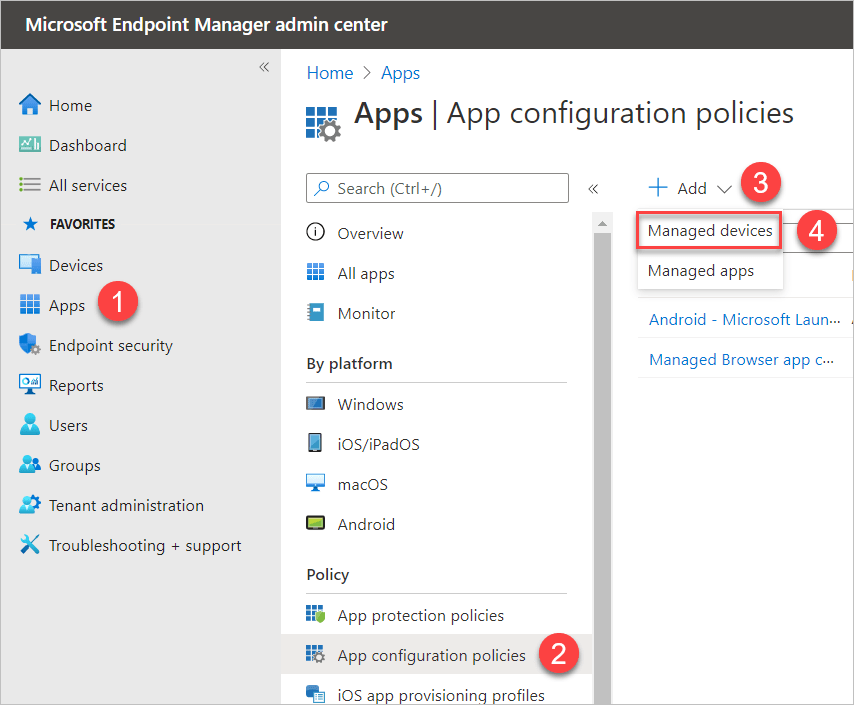Collapse the Apps blade menu pane

(593, 189)
